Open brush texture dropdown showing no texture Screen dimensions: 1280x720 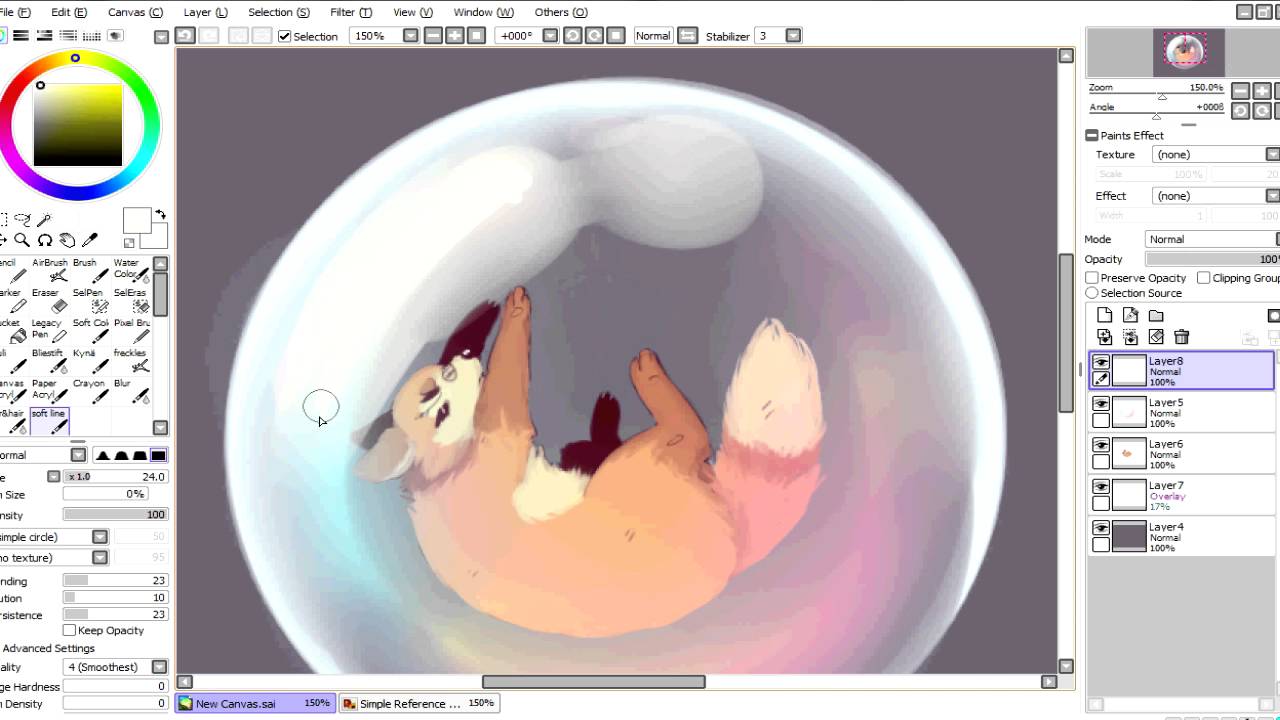(99, 557)
